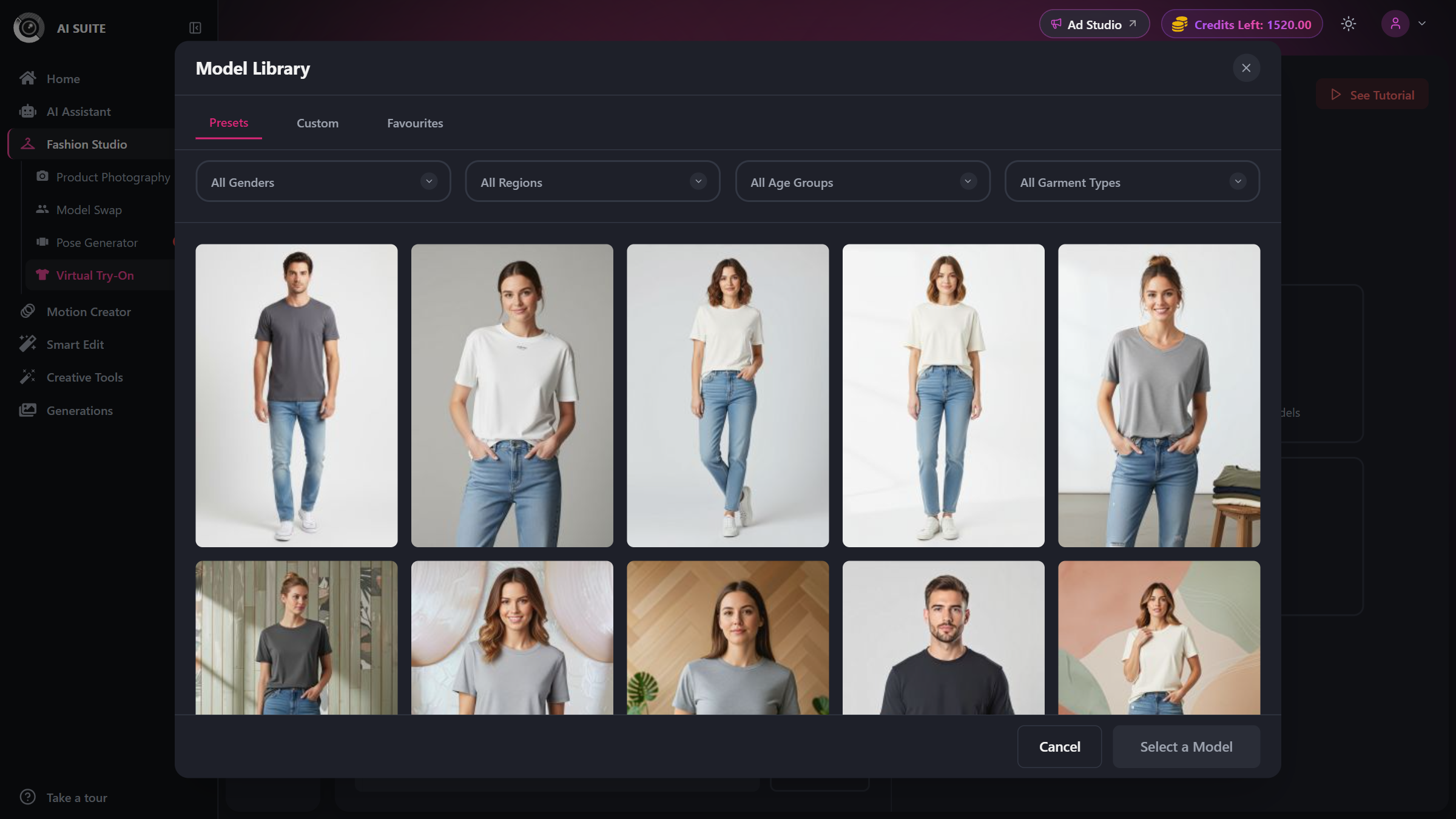This screenshot has height=819, width=1456.
Task: Click the Motion Creator icon
Action: point(27,311)
